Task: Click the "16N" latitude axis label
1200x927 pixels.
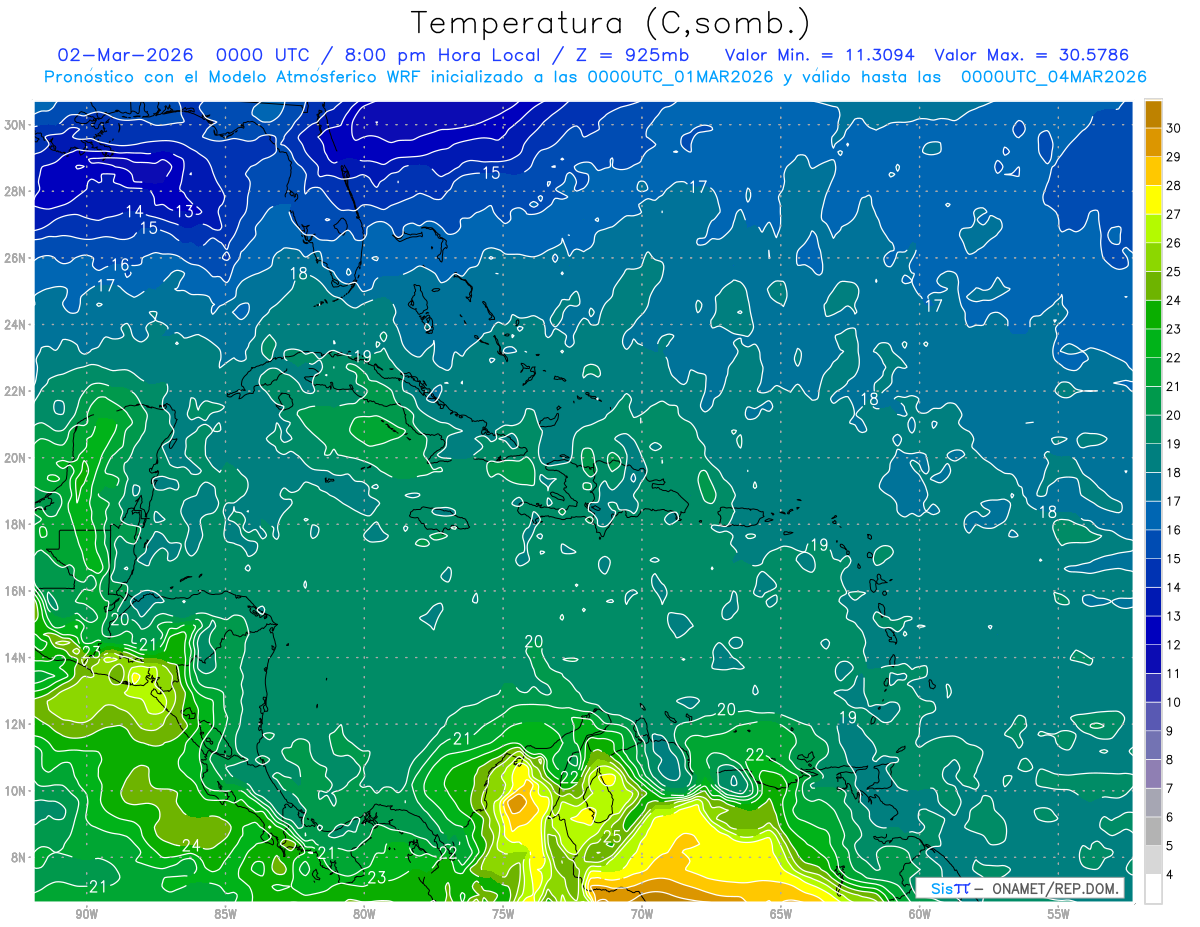Action: [x=15, y=591]
